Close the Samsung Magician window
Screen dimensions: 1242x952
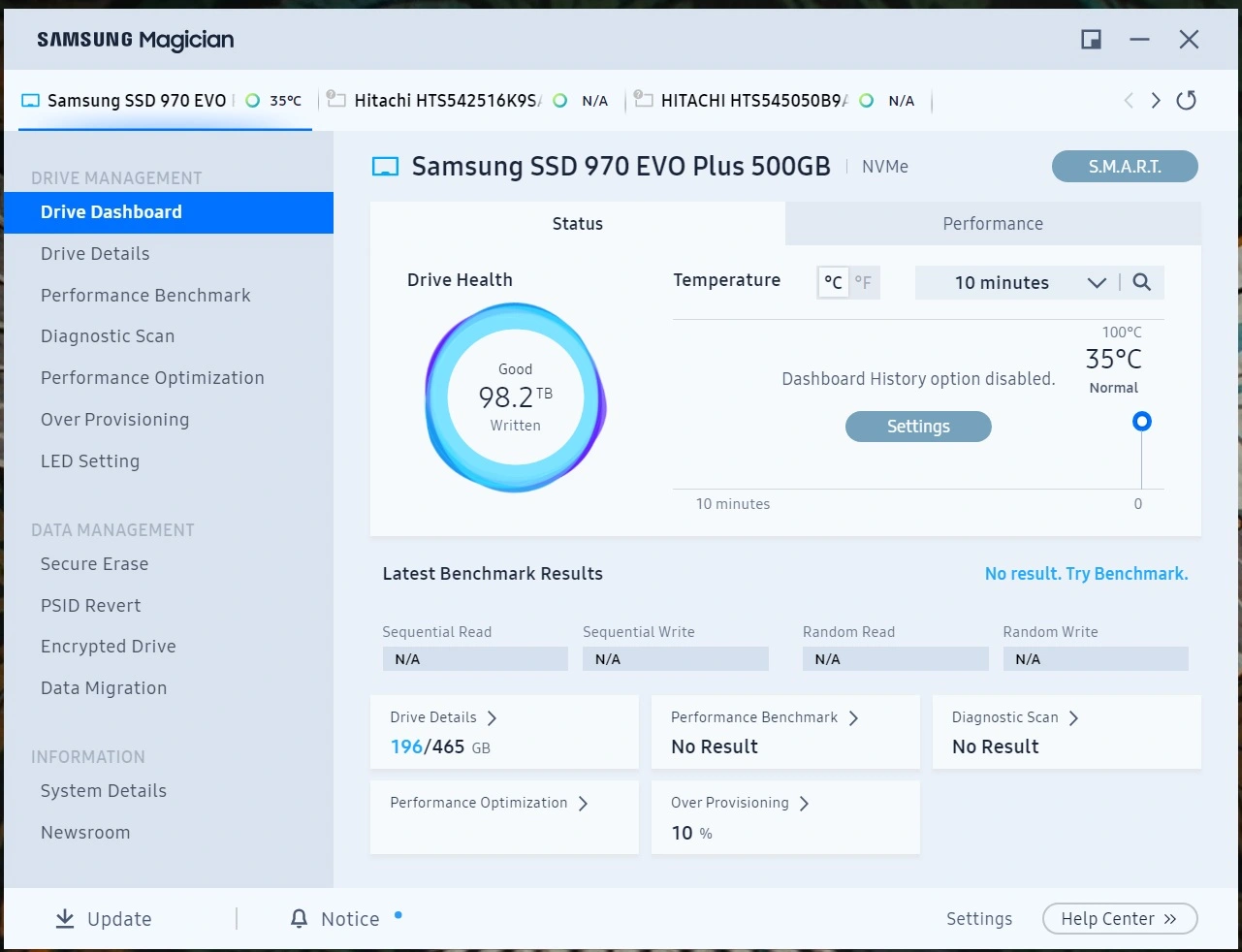point(1190,40)
